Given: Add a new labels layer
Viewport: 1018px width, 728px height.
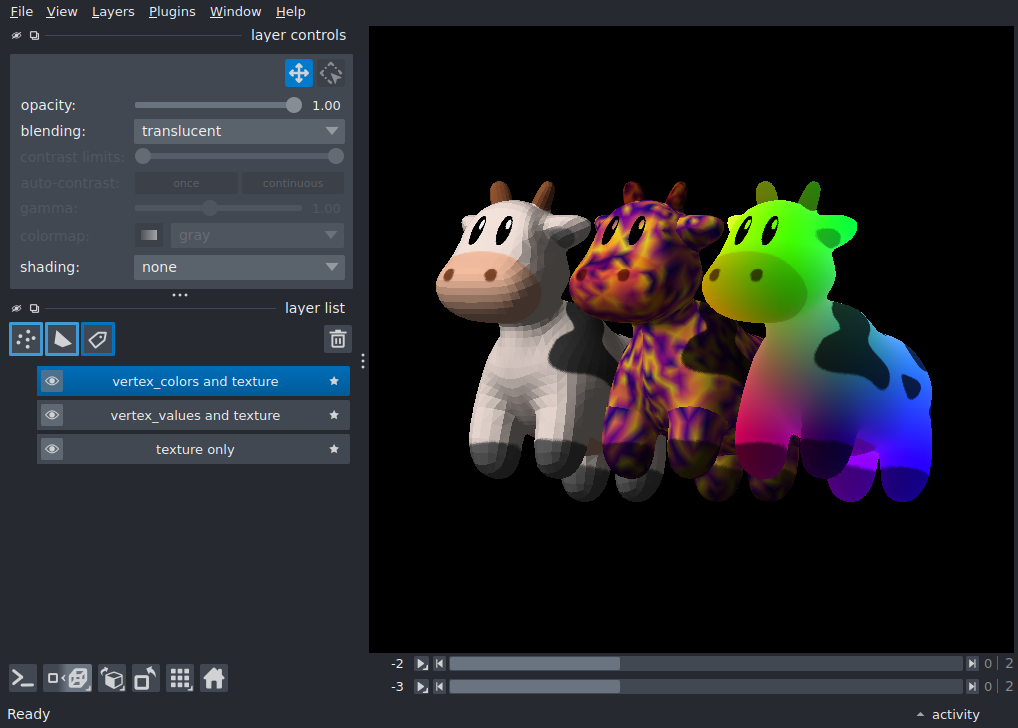Looking at the screenshot, I should point(98,339).
